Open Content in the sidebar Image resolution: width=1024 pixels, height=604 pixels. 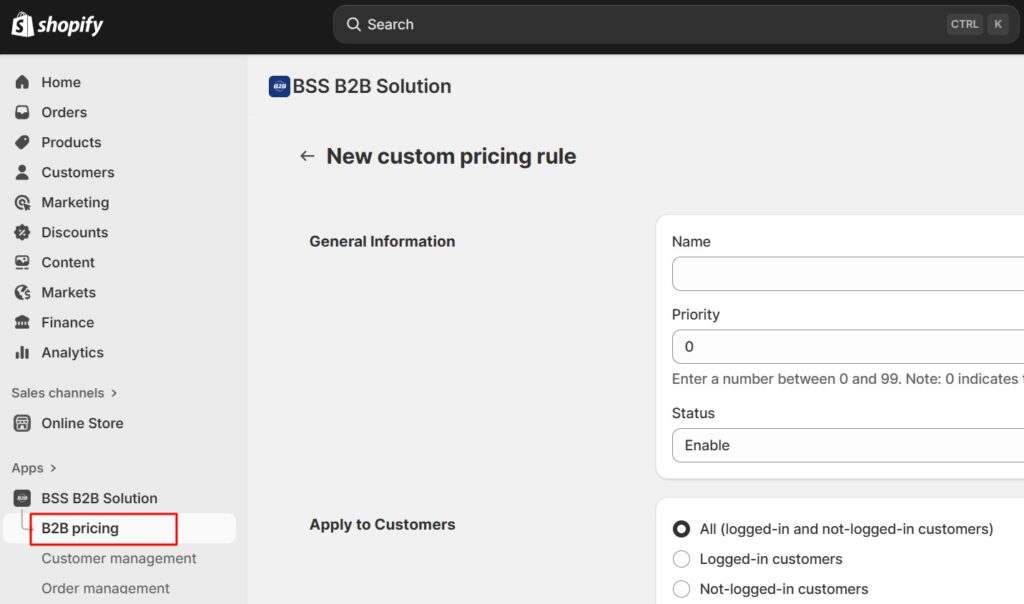(68, 262)
